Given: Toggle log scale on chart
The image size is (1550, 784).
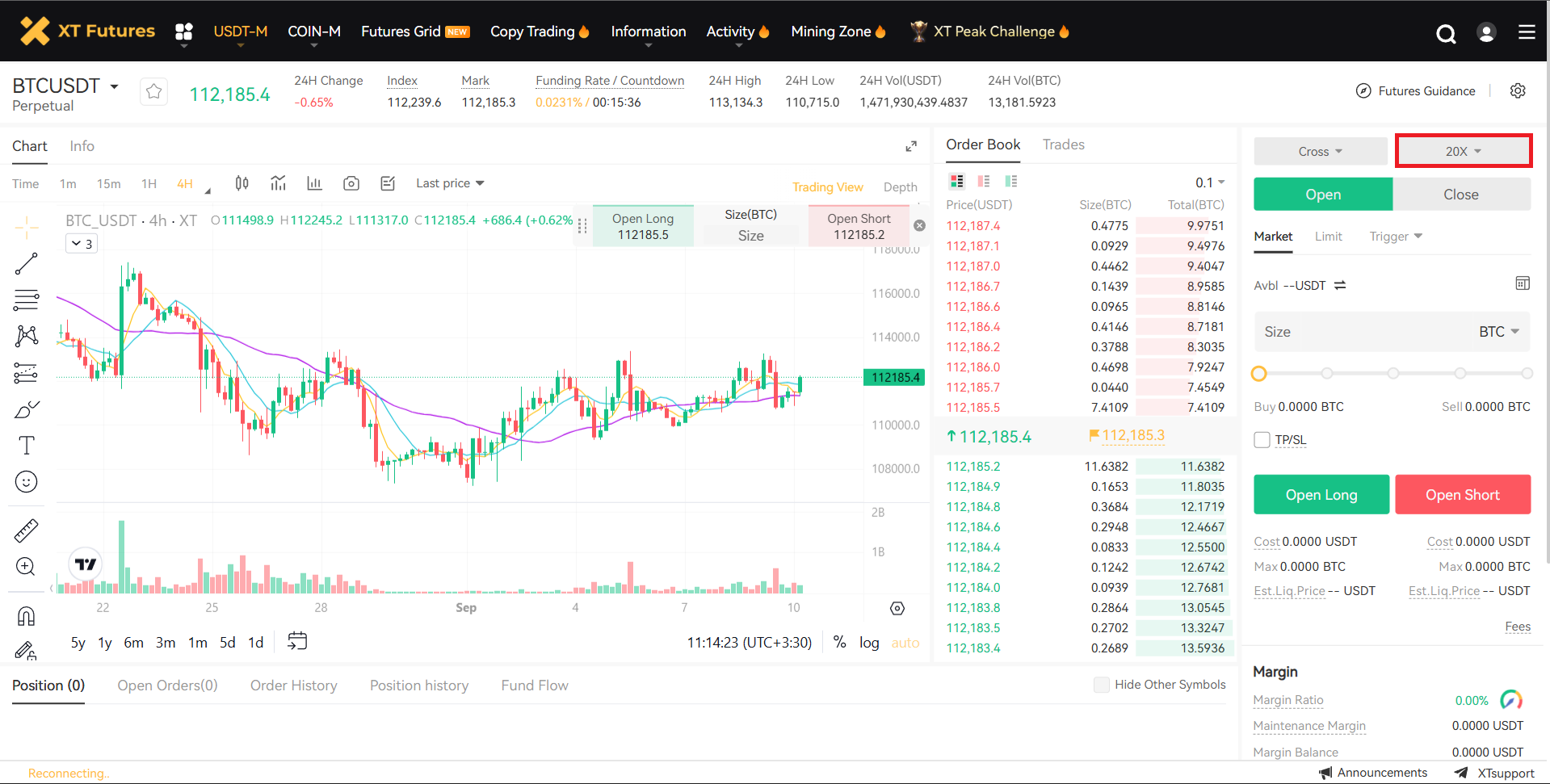Looking at the screenshot, I should (868, 643).
